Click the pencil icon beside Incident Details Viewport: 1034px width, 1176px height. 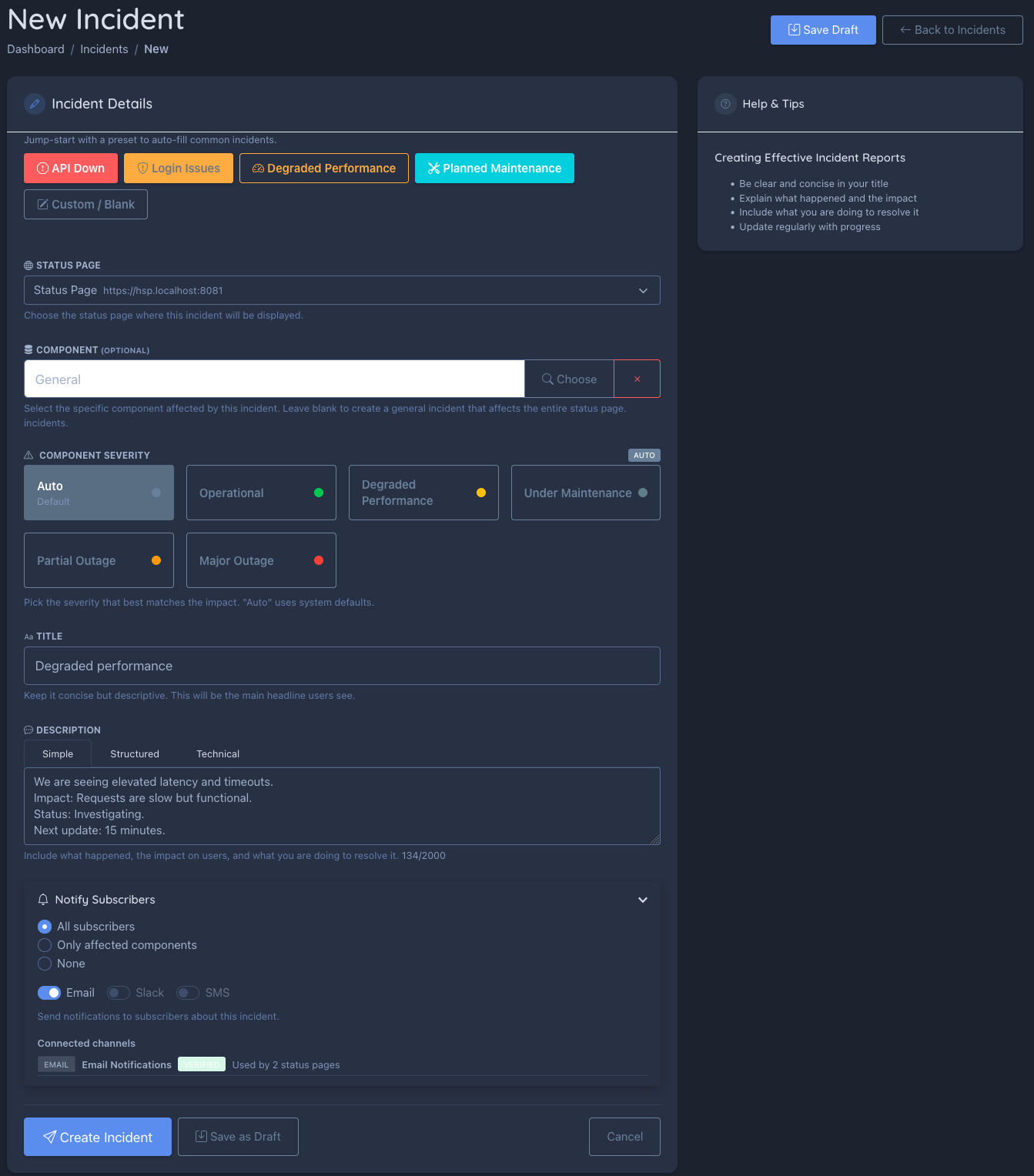(35, 104)
